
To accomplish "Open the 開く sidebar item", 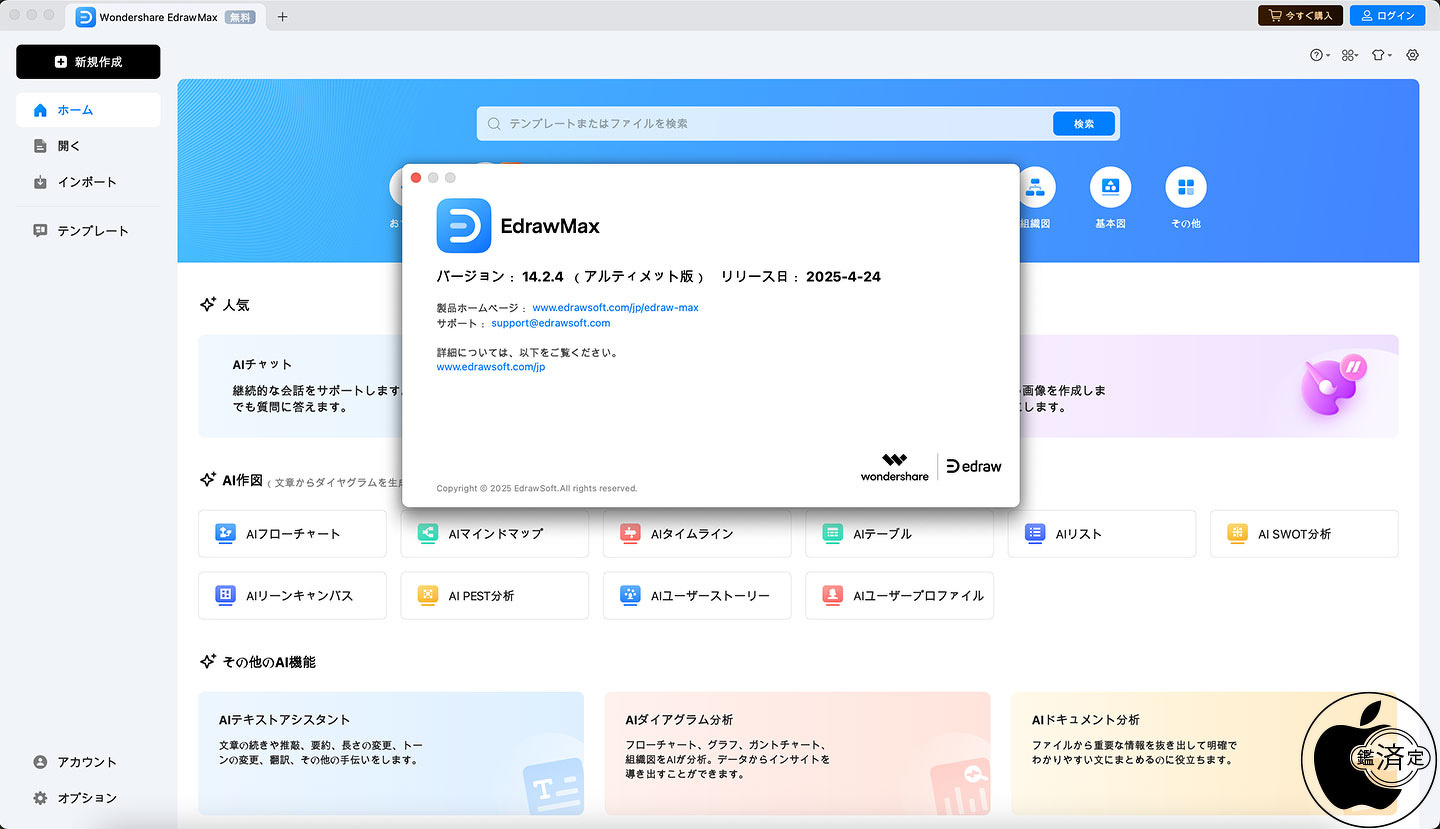I will point(88,146).
